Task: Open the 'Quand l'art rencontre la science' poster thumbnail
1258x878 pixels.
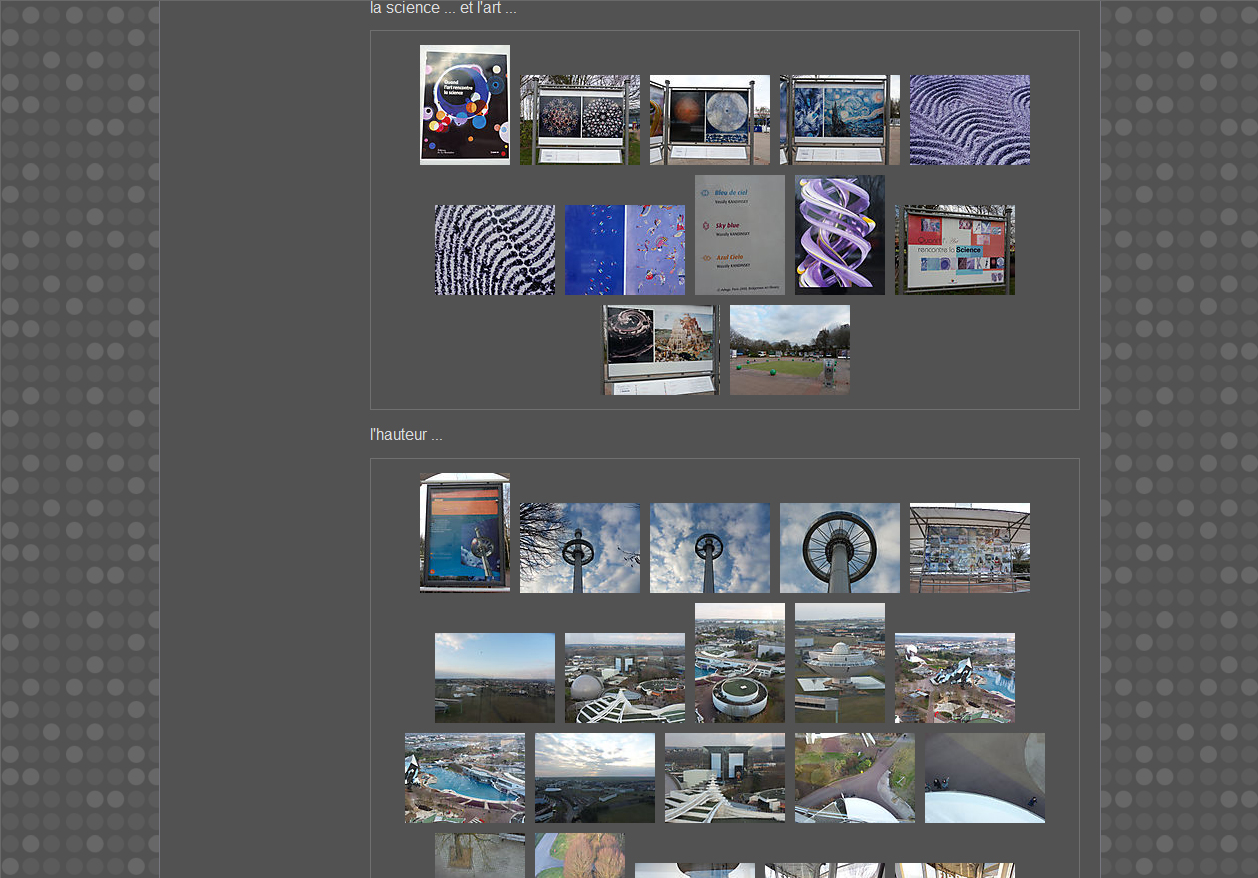Action: pyautogui.click(x=464, y=104)
